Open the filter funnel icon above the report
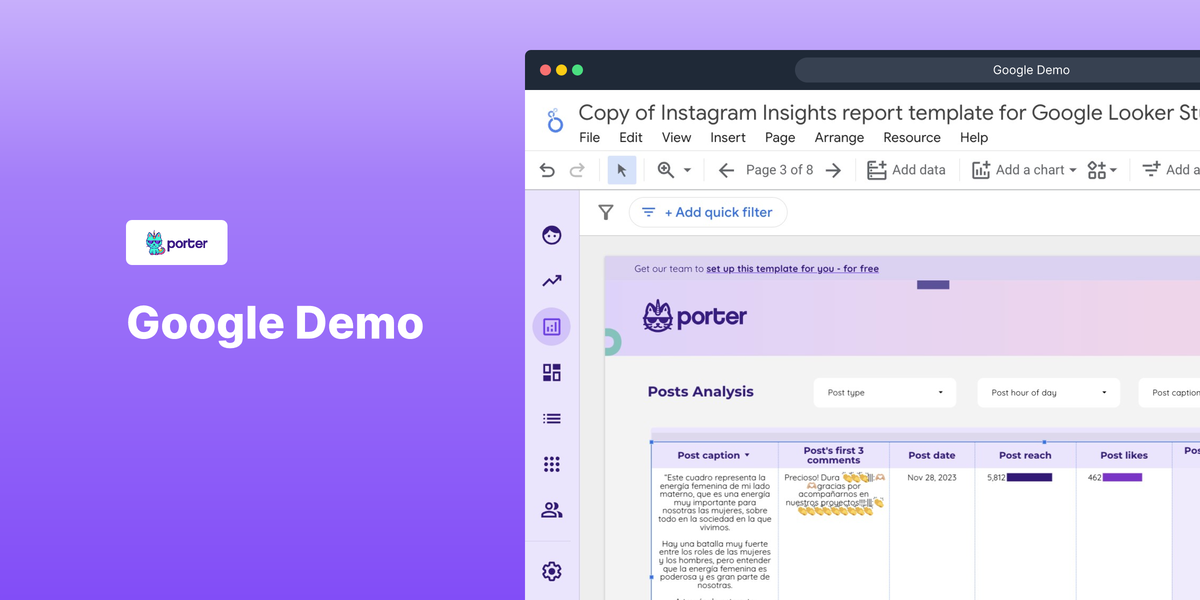The height and width of the screenshot is (600, 1200). [x=606, y=212]
